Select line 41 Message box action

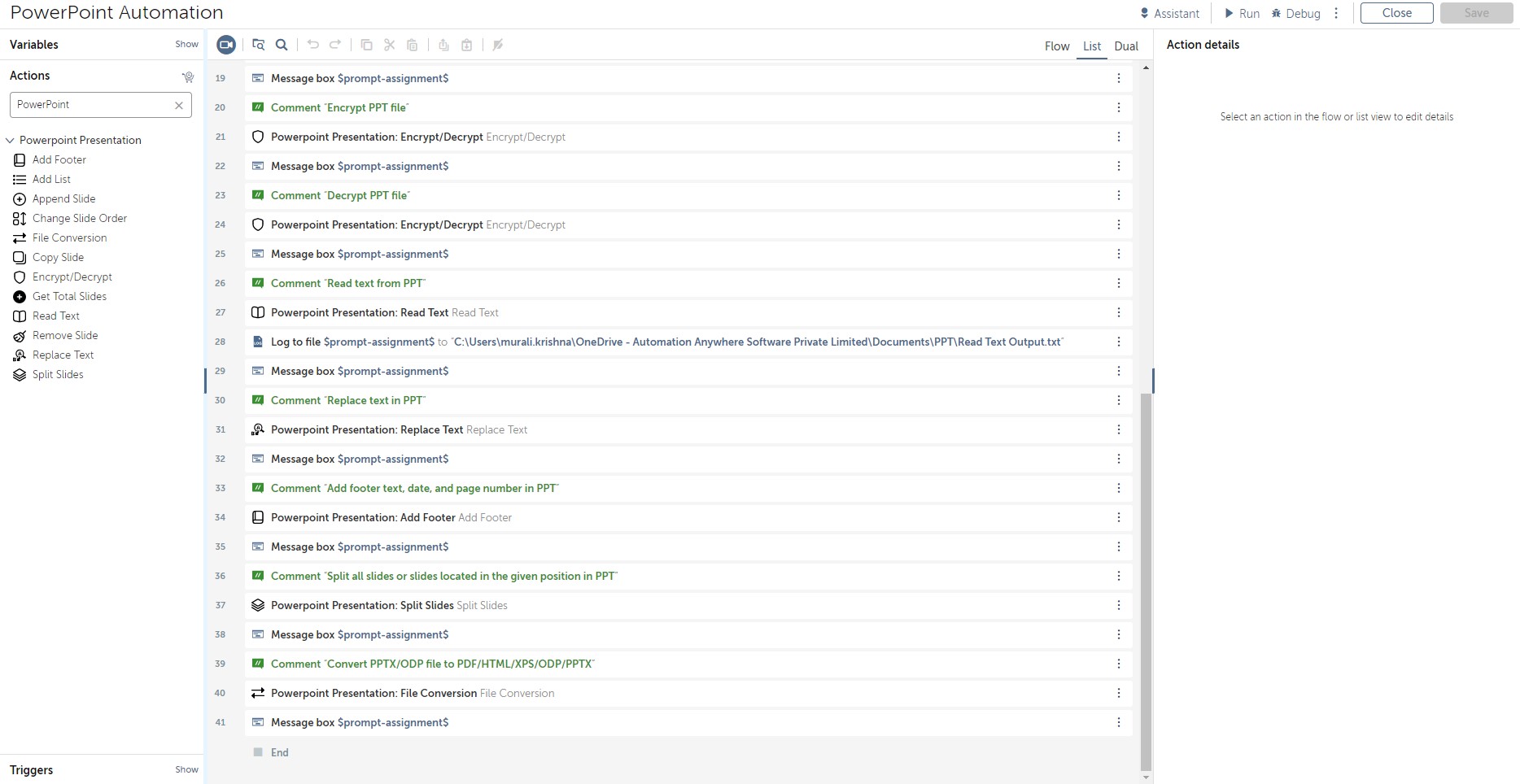[688, 723]
